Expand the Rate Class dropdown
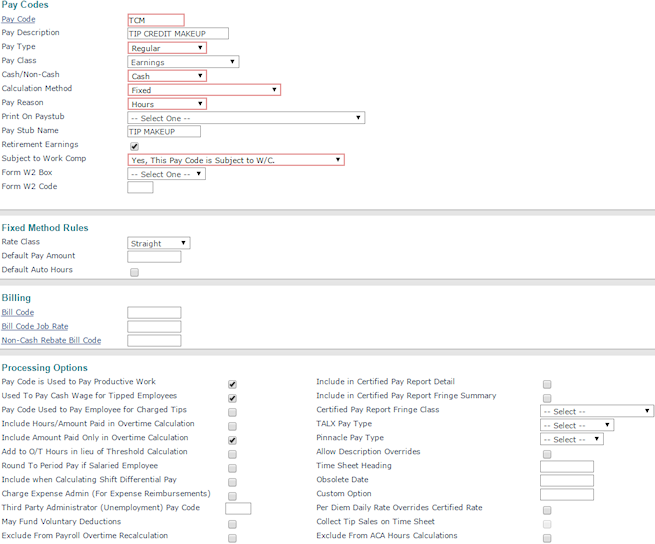This screenshot has height=544, width=655. point(159,243)
